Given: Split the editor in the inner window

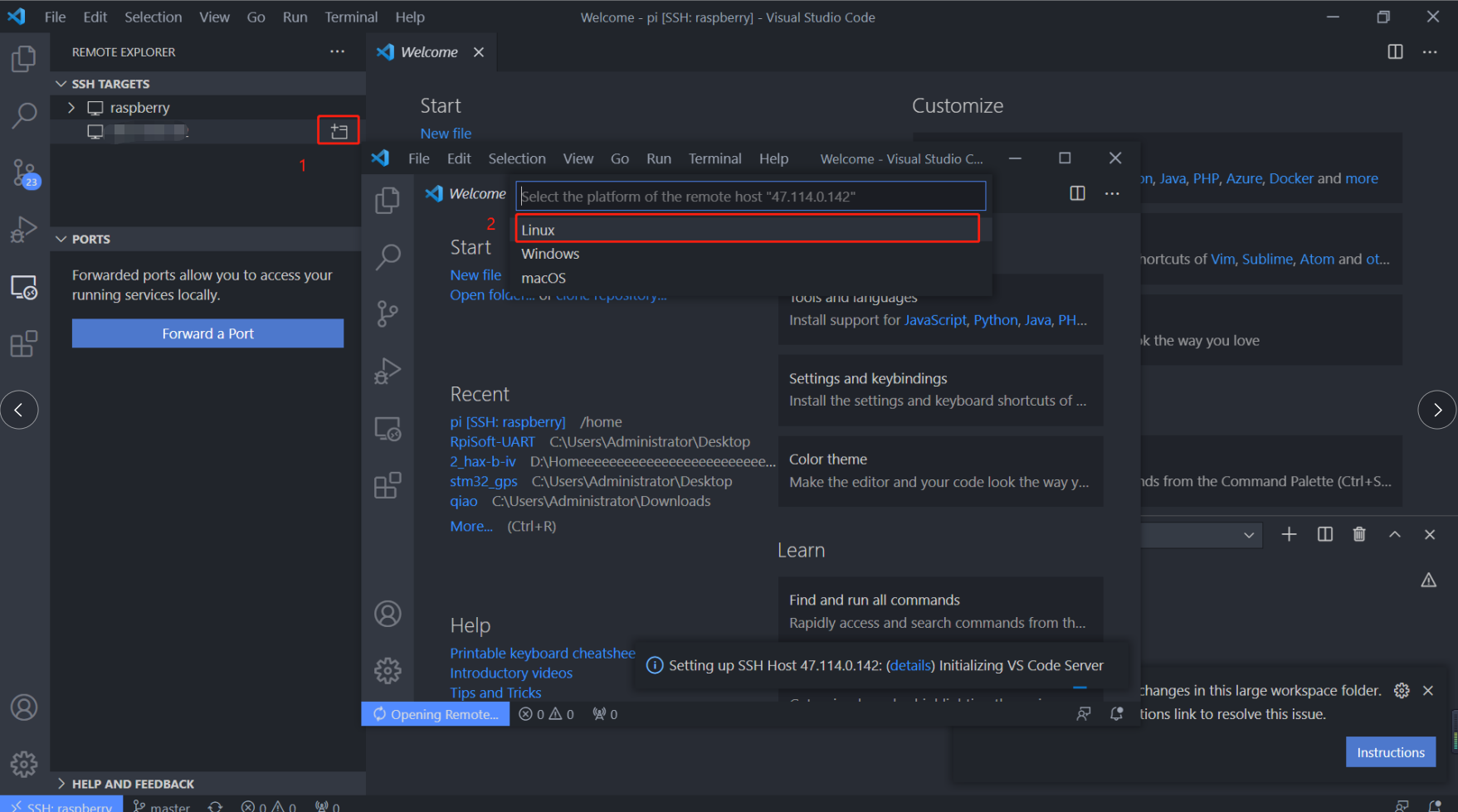Looking at the screenshot, I should [1077, 193].
